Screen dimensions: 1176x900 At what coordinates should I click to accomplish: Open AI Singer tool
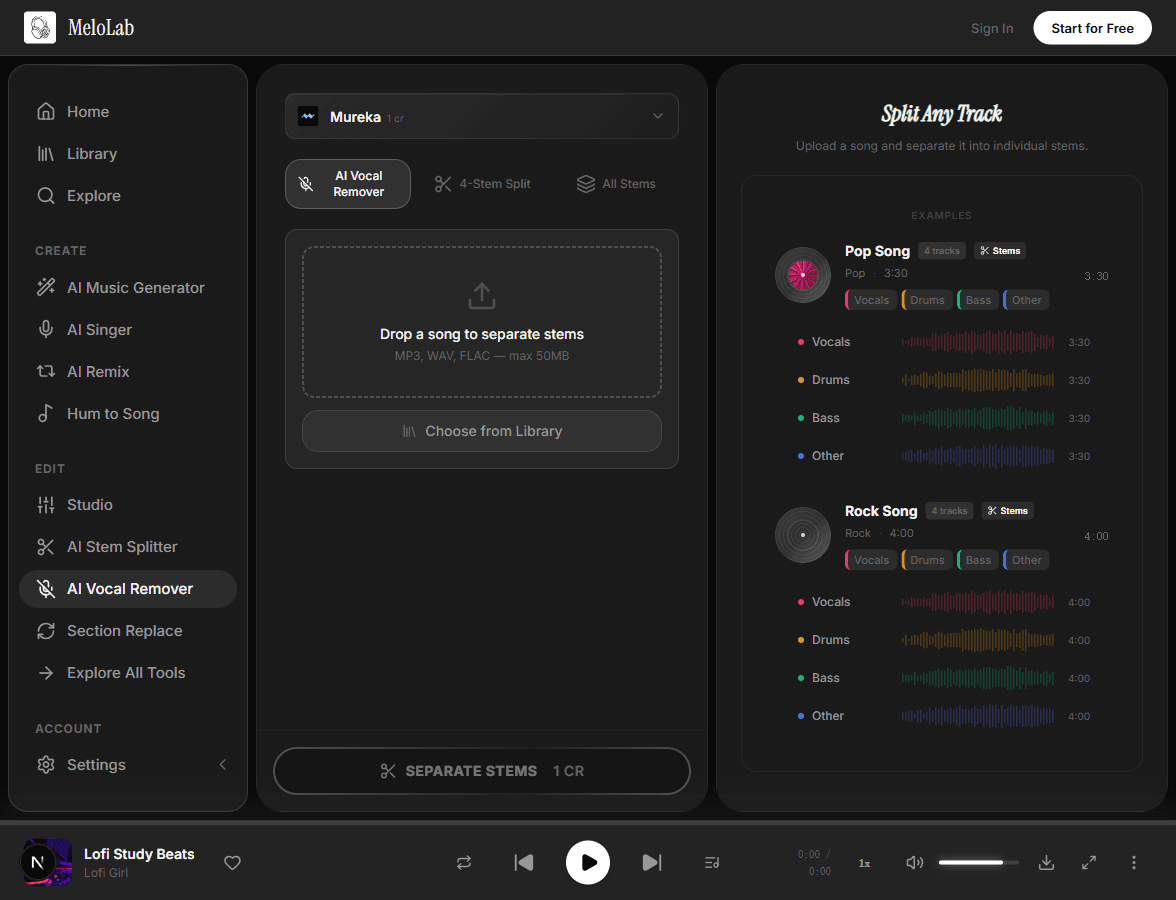[x=128, y=329]
